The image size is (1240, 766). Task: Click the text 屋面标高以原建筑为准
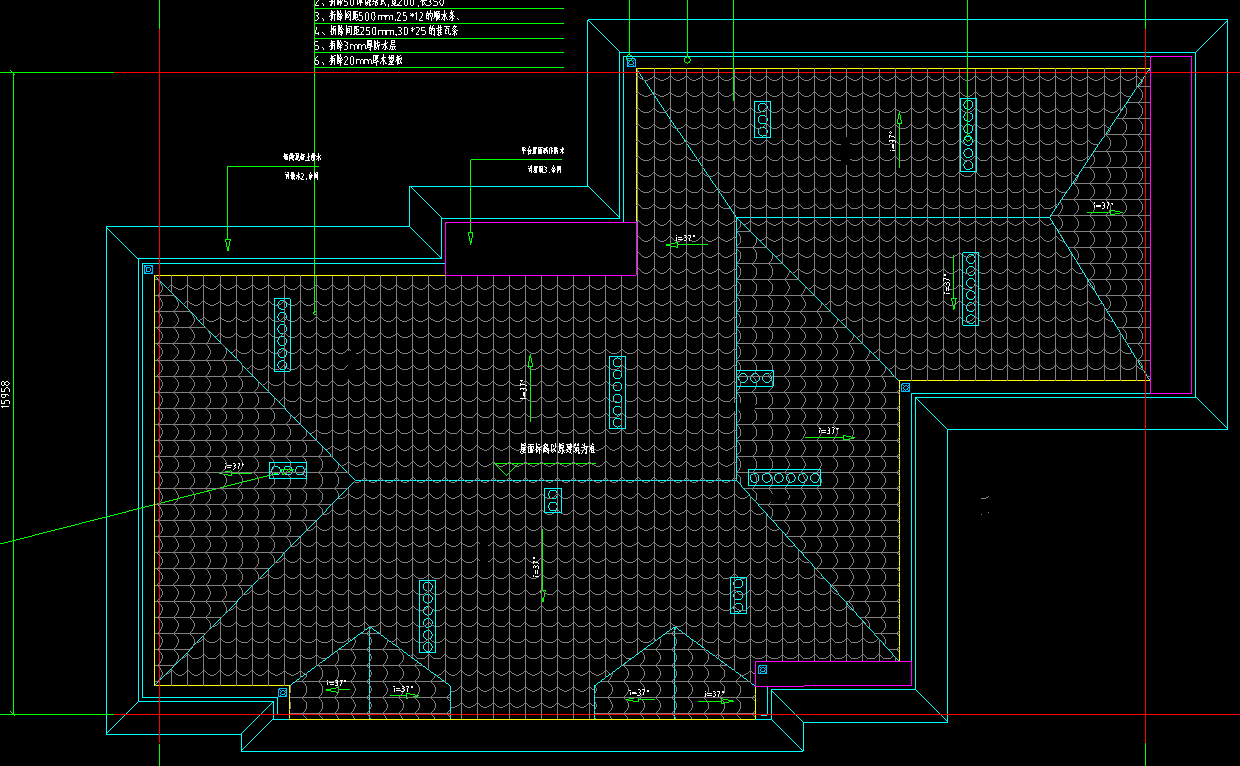click(x=557, y=450)
